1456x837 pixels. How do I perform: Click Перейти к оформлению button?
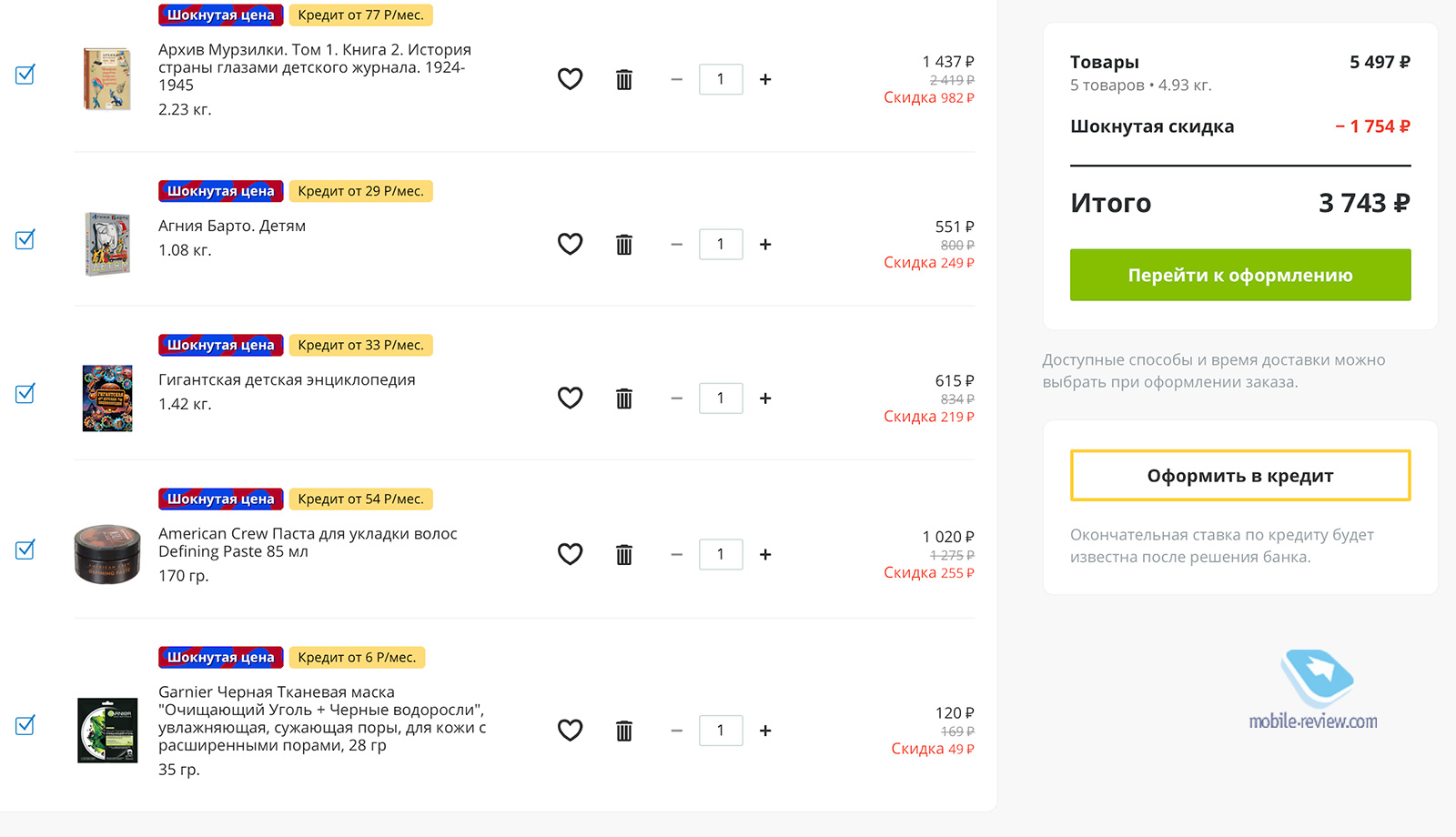coord(1240,275)
